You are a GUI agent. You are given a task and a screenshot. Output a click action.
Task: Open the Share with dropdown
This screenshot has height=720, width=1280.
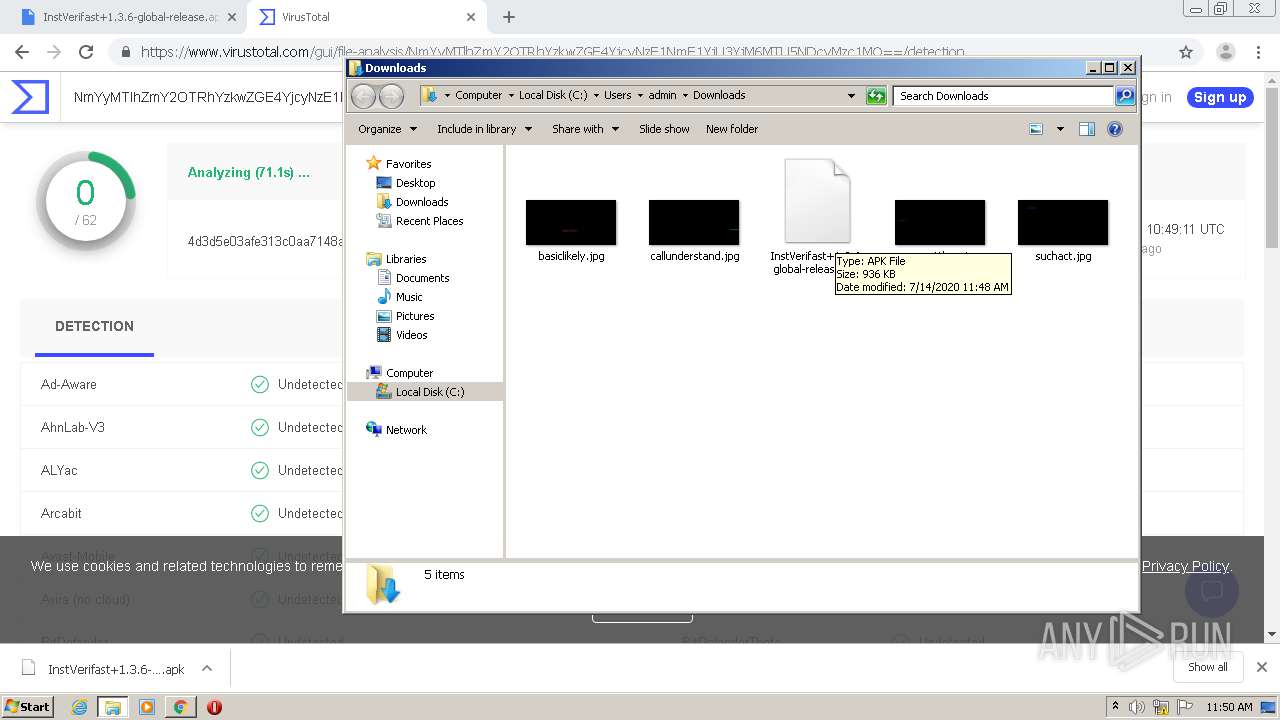(x=585, y=129)
